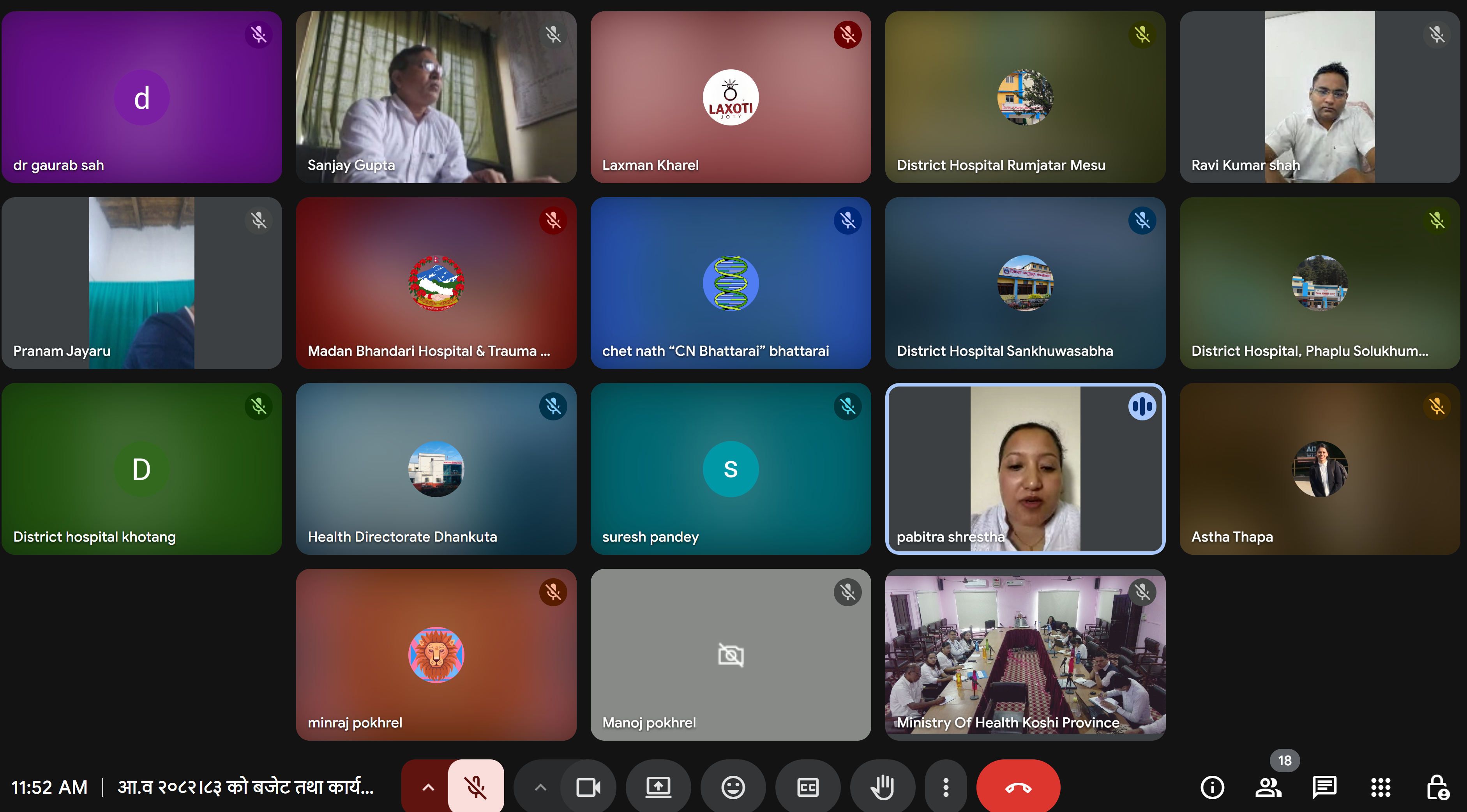This screenshot has height=812, width=1467.
Task: Open meeting details info icon
Action: (x=1212, y=787)
